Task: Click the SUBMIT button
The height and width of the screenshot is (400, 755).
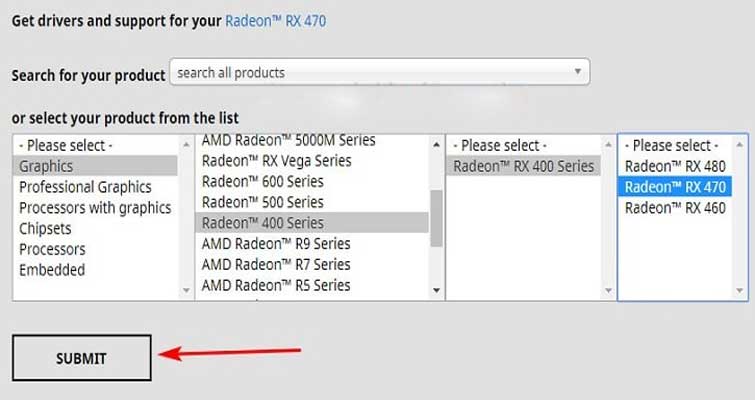Action: pos(81,358)
